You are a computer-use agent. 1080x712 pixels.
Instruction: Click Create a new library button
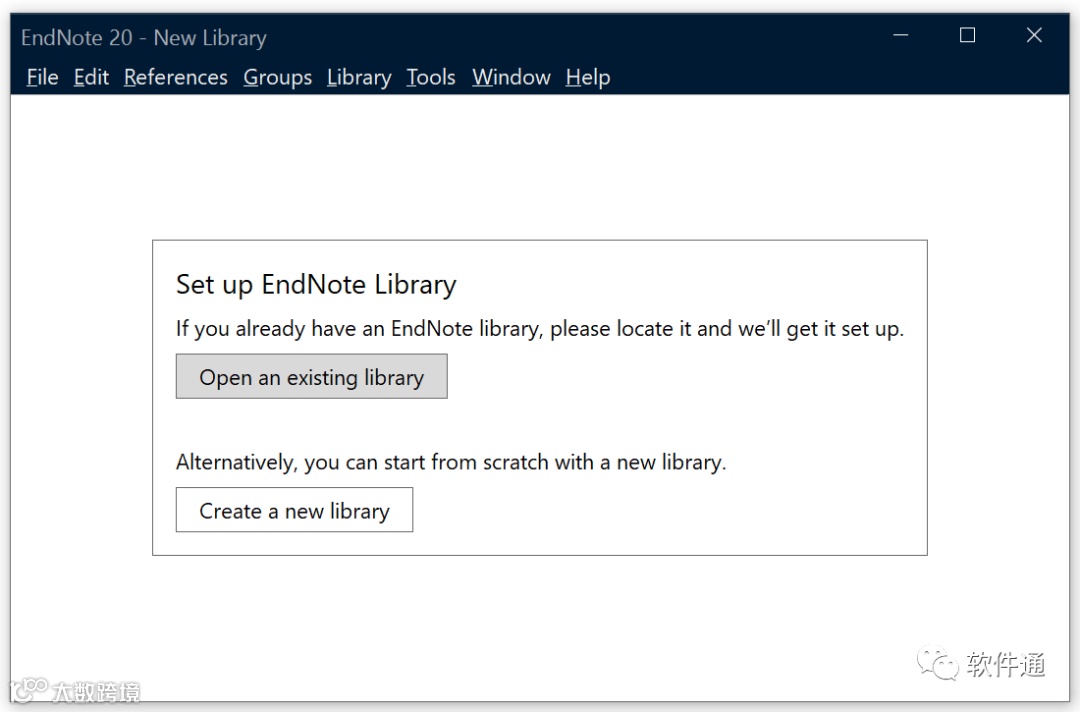tap(294, 510)
